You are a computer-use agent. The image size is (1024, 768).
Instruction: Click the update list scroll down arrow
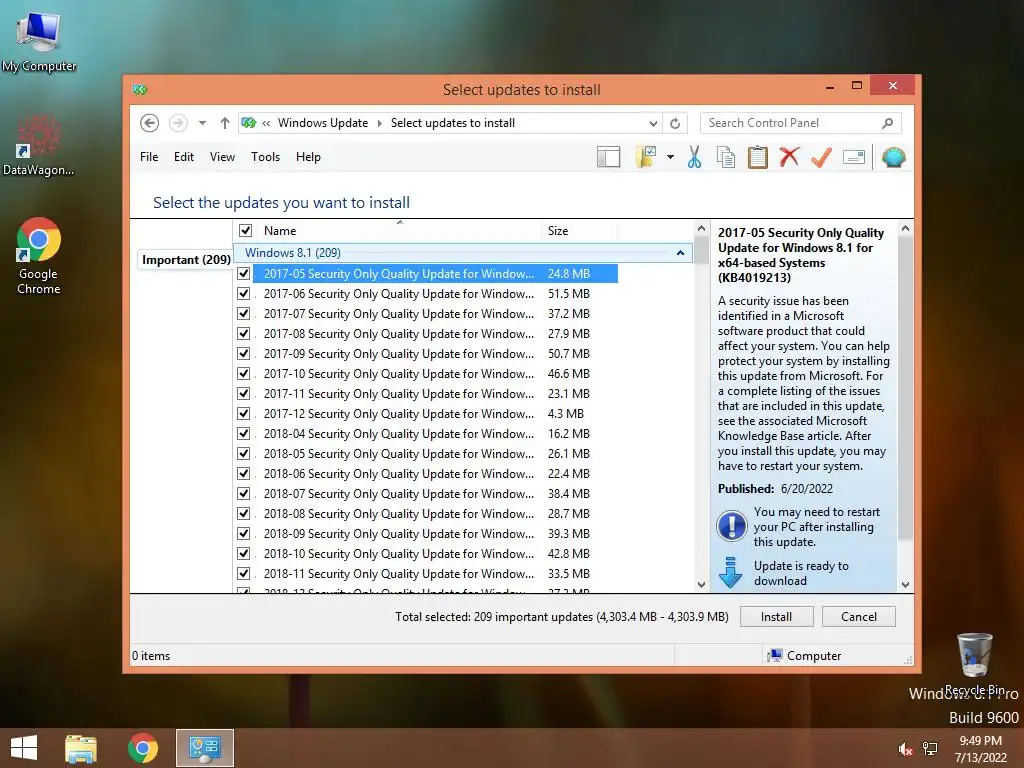coord(701,584)
